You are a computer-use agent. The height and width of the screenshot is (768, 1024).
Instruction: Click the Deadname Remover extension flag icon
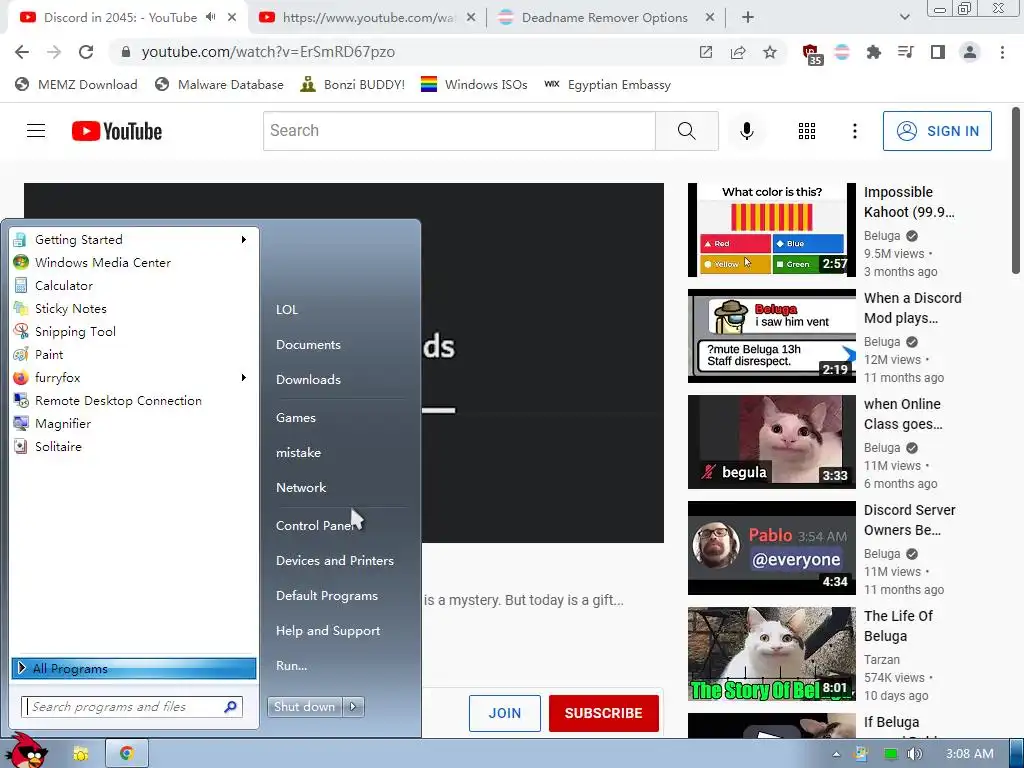pos(842,52)
